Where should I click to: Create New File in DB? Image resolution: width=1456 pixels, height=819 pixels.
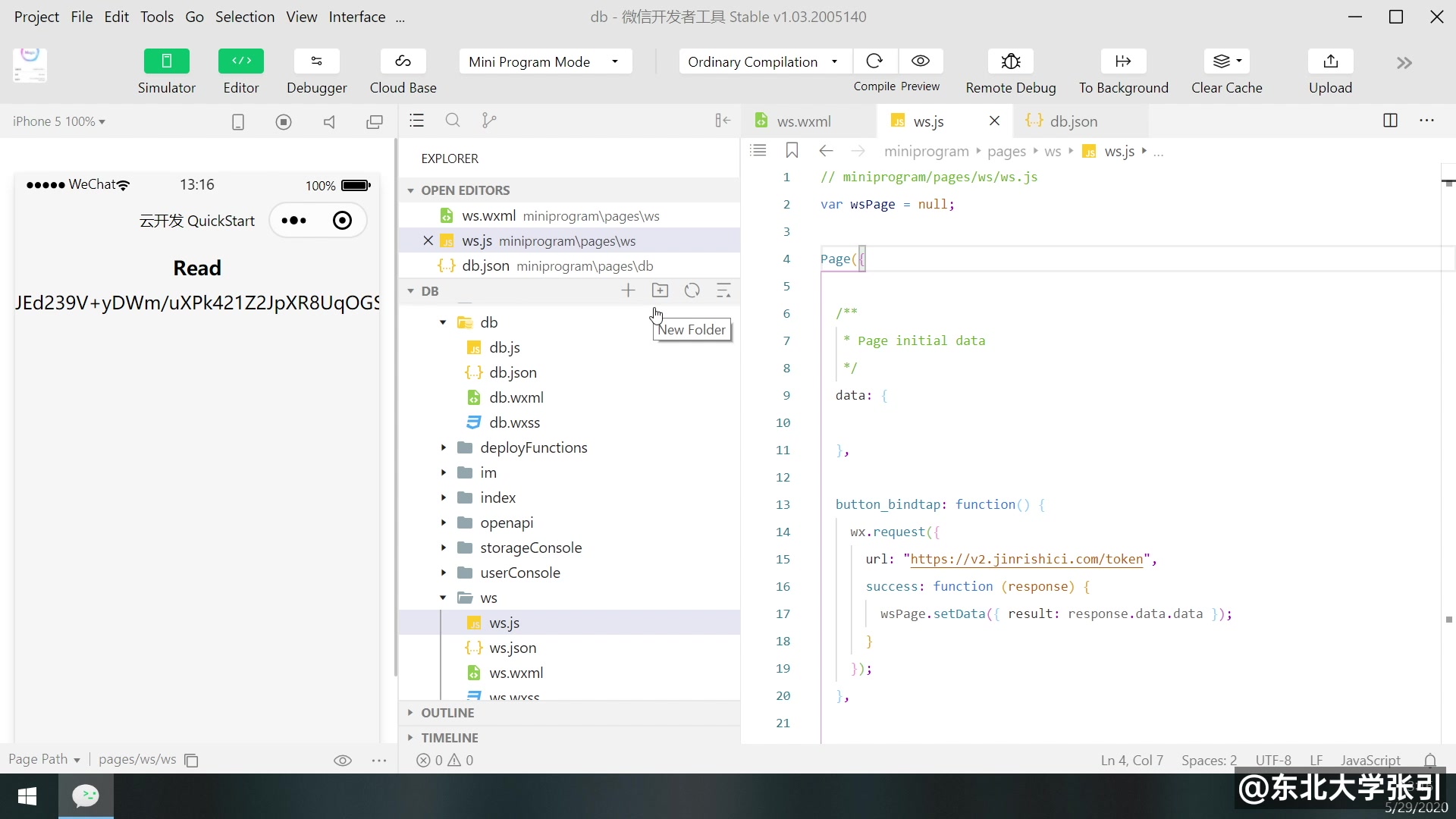coord(628,290)
